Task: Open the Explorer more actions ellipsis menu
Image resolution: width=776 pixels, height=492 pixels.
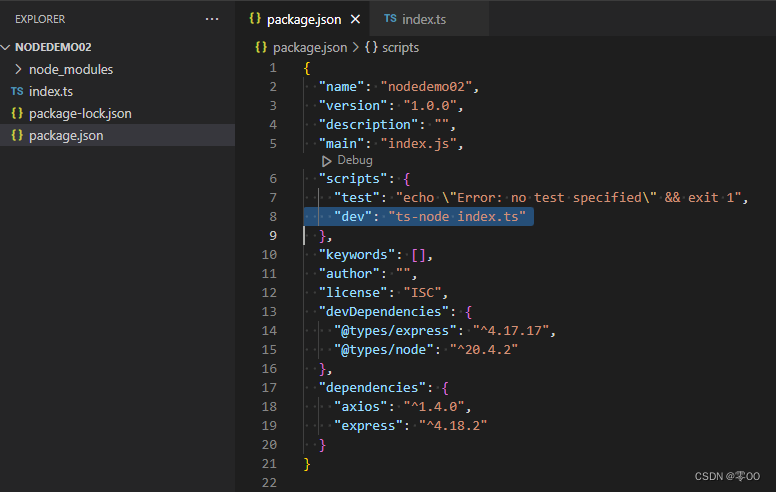Action: [212, 19]
